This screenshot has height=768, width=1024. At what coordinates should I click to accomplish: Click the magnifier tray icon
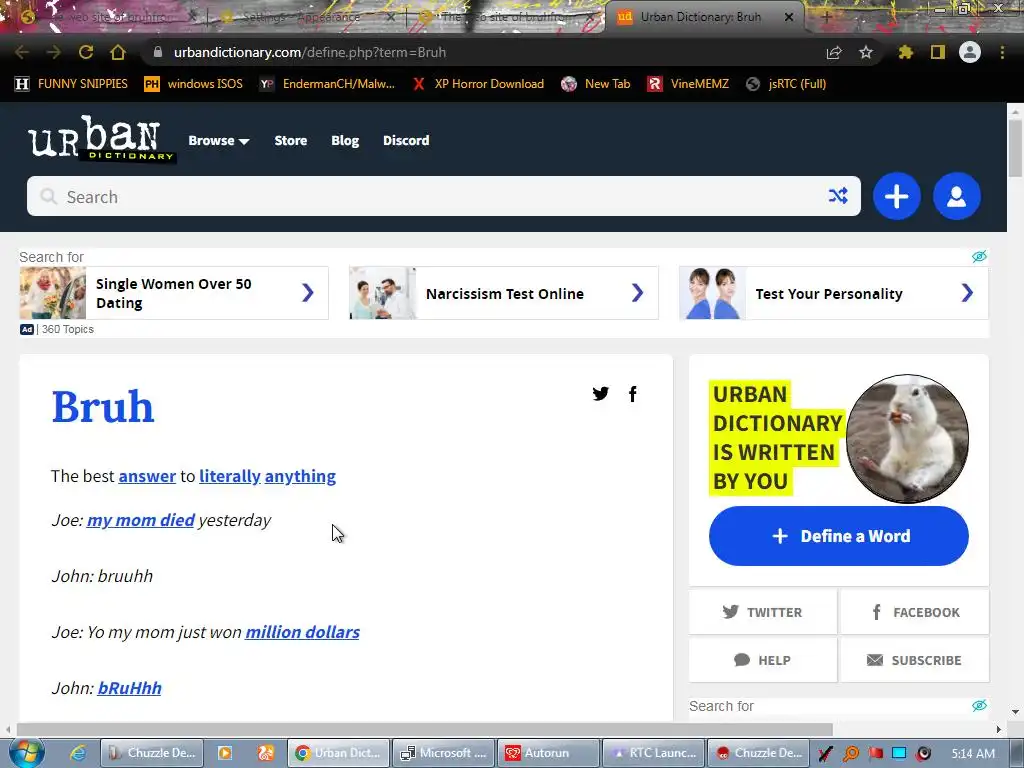click(851, 754)
